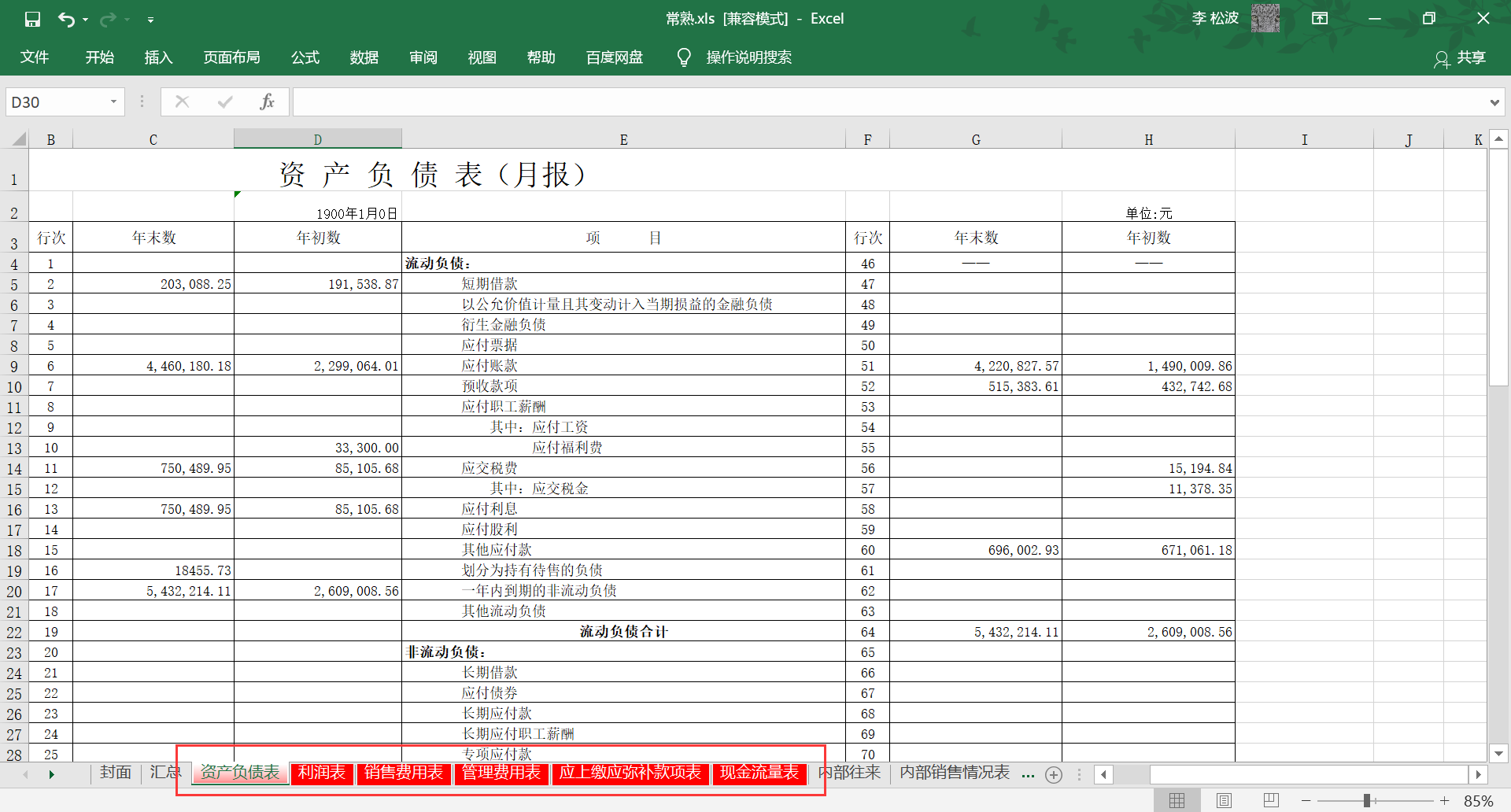The image size is (1511, 812).
Task: Switch to the 利润表 sheet tab
Action: point(321,773)
